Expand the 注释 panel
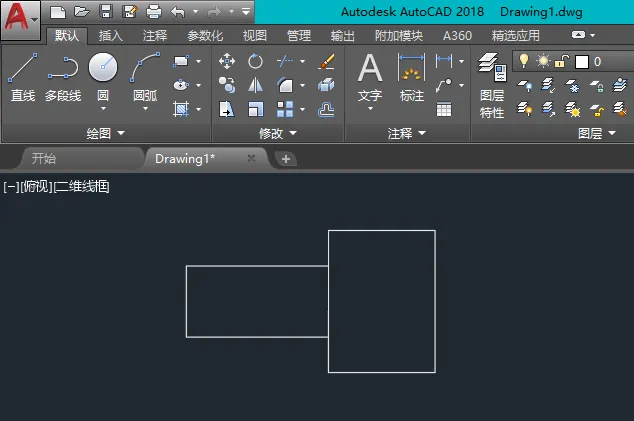 click(x=407, y=133)
